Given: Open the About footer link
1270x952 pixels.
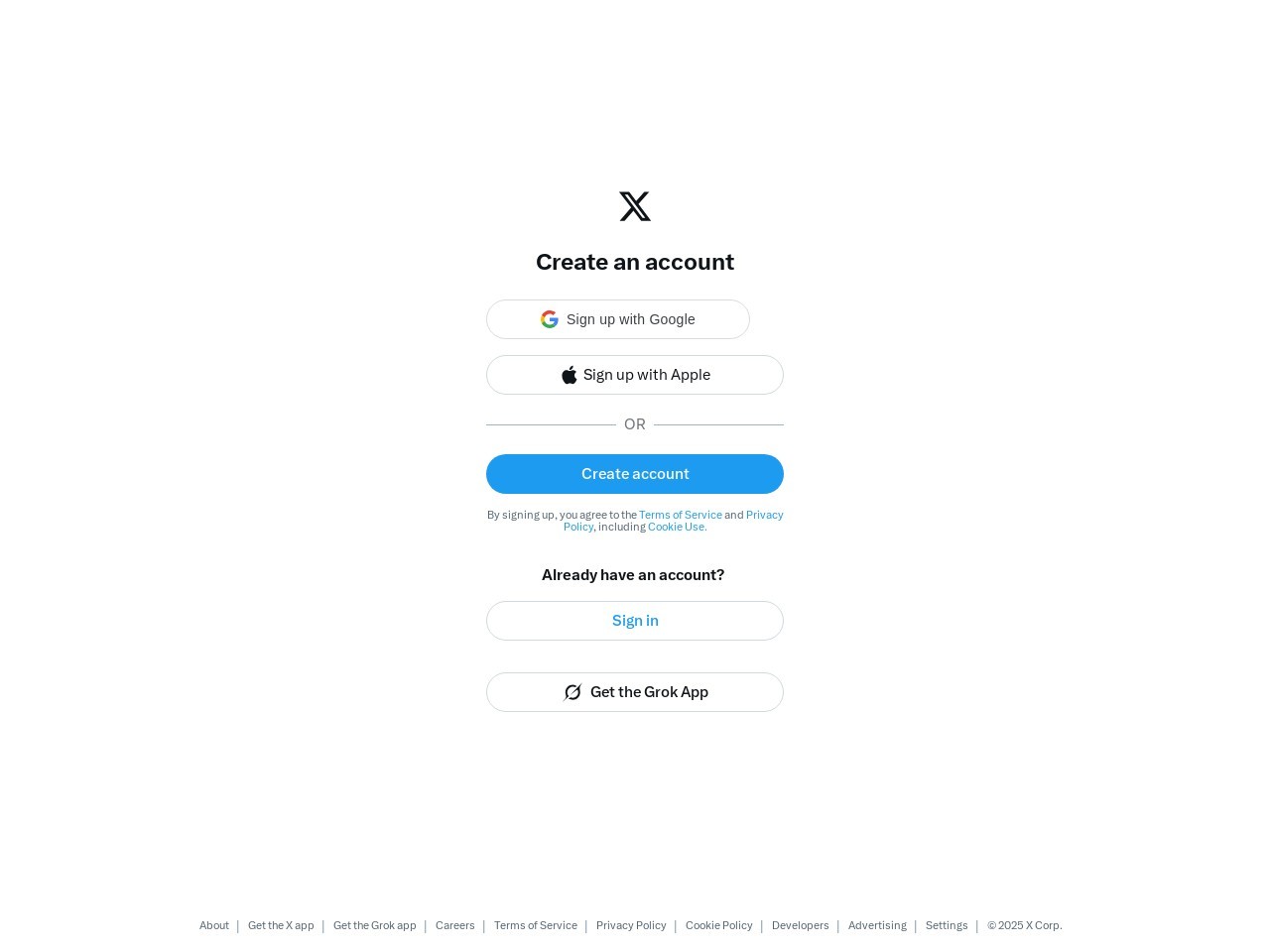Looking at the screenshot, I should (x=214, y=925).
